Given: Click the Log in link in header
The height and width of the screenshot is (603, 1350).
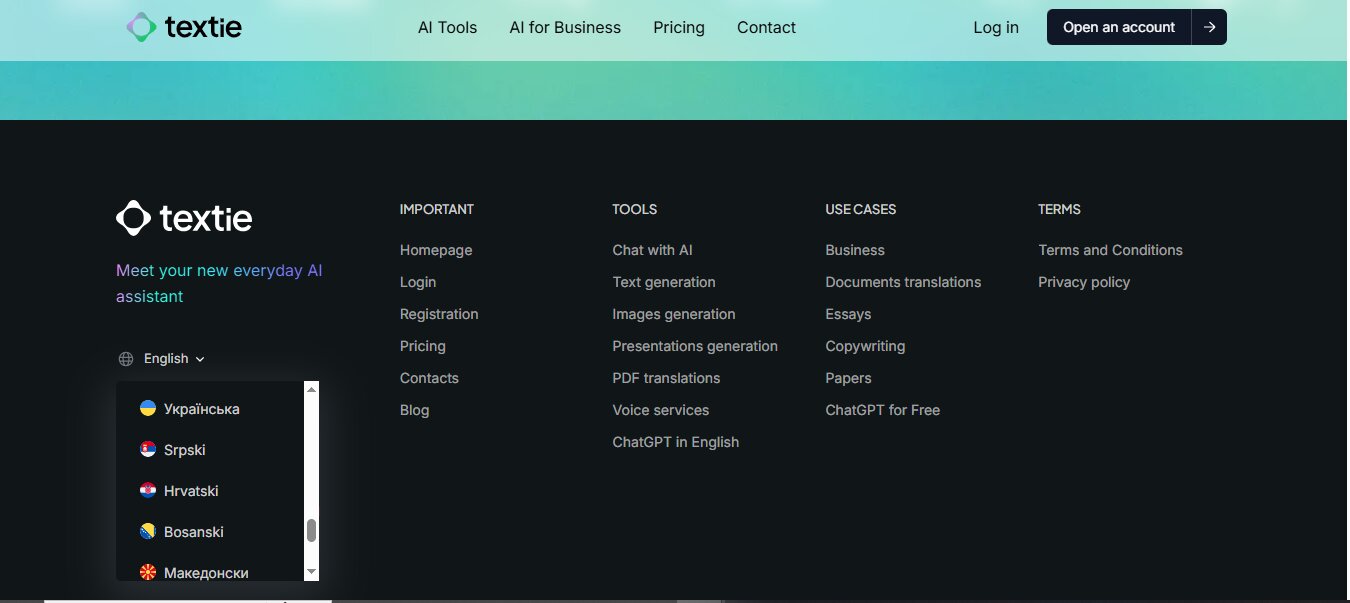Looking at the screenshot, I should (x=996, y=28).
